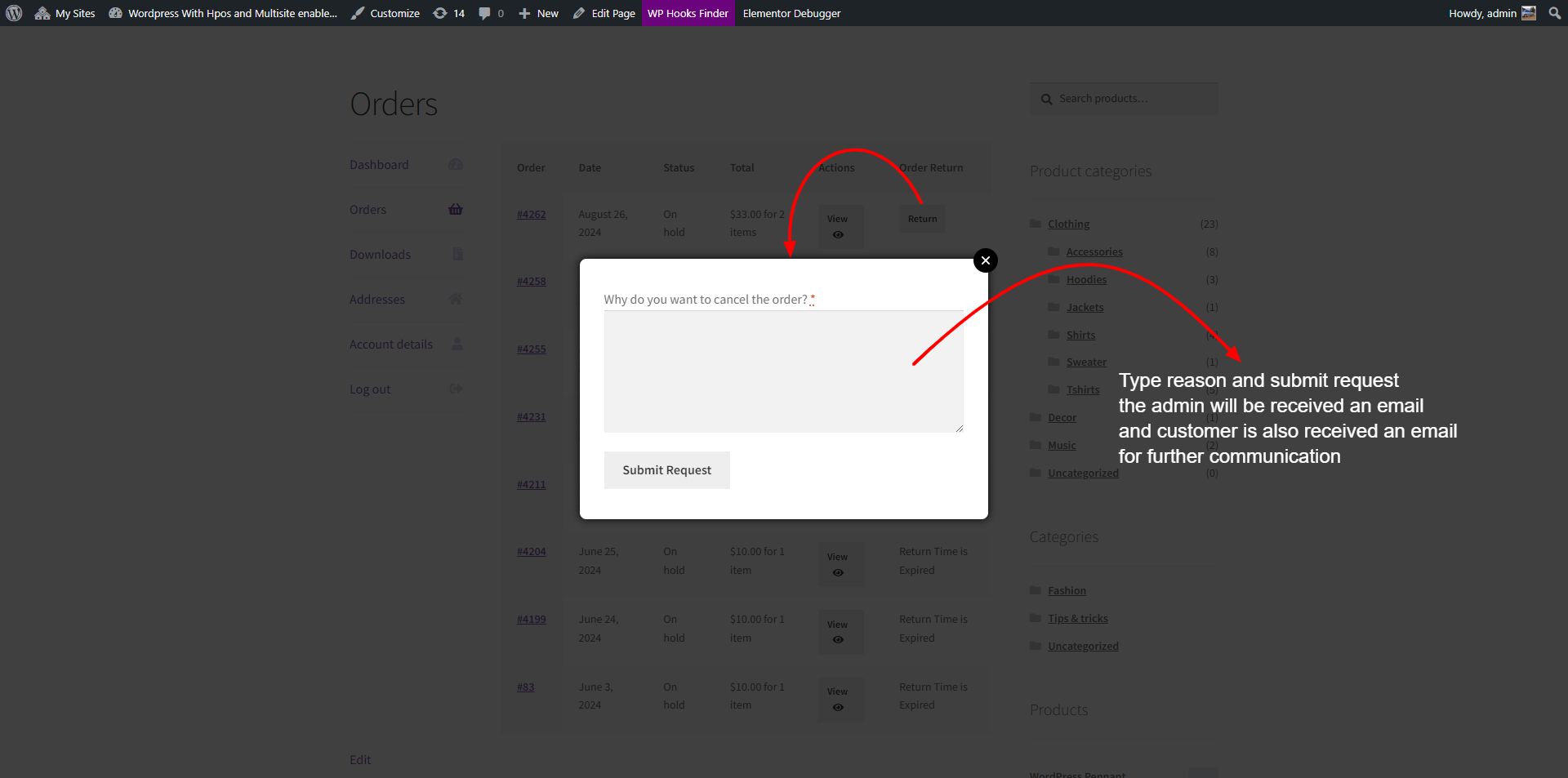Open Shirts product category
This screenshot has height=778, width=1568.
coord(1080,336)
